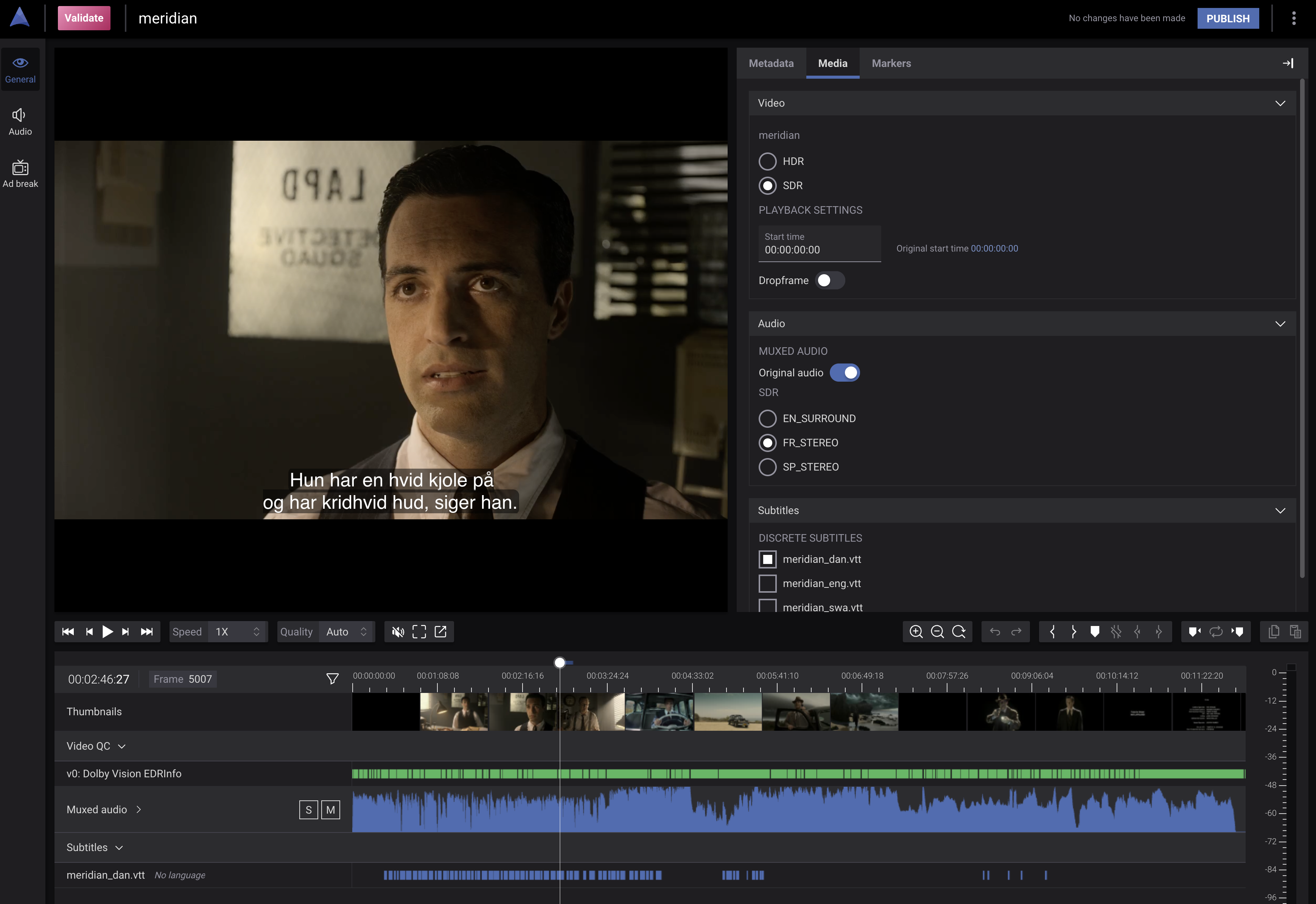This screenshot has height=904, width=1316.
Task: Click the playhead handle on the timeline
Action: tap(560, 662)
